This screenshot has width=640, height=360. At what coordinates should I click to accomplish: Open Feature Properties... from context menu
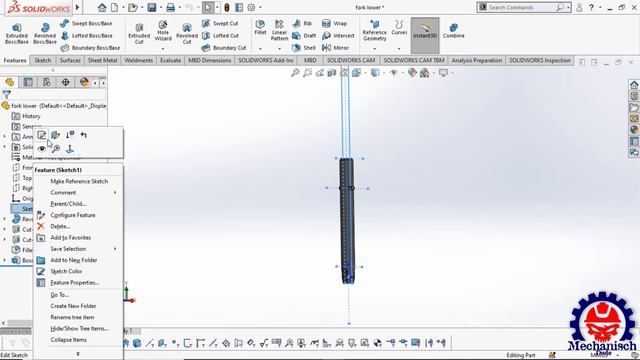[x=75, y=282]
